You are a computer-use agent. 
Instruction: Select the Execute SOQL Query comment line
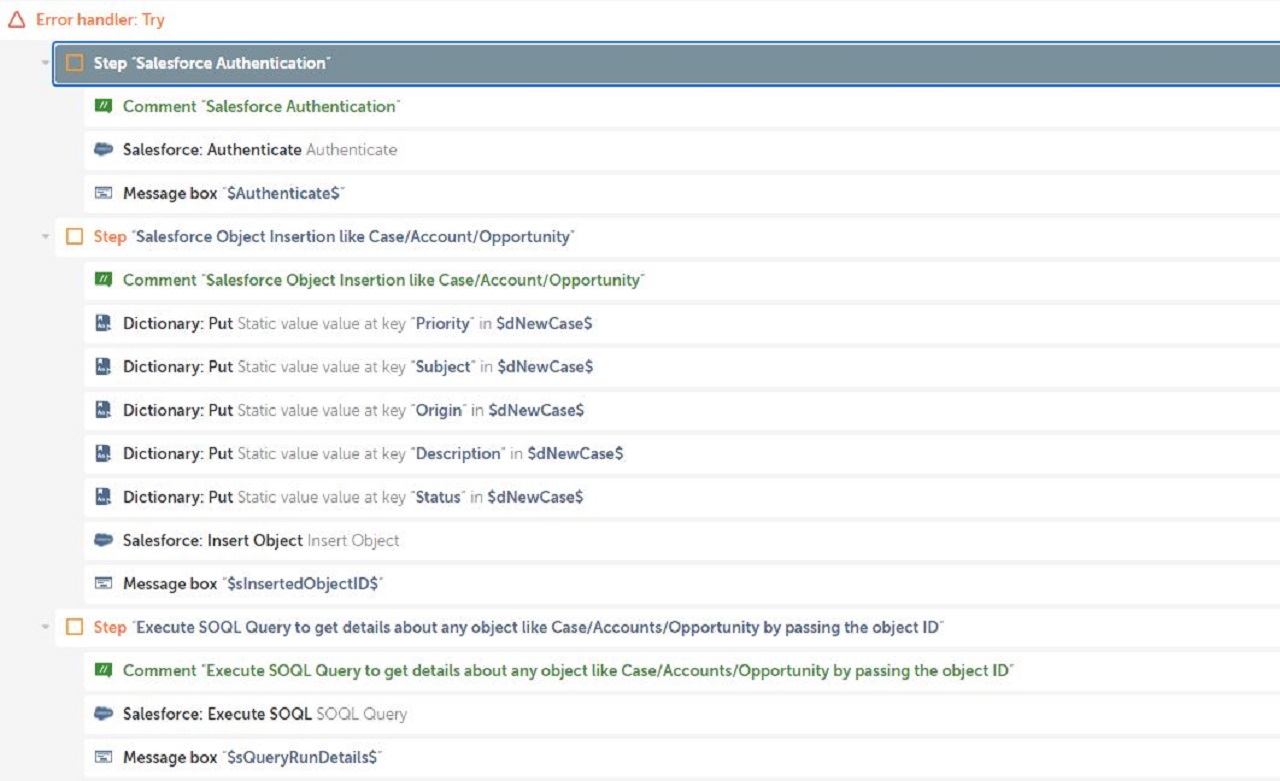coord(567,671)
